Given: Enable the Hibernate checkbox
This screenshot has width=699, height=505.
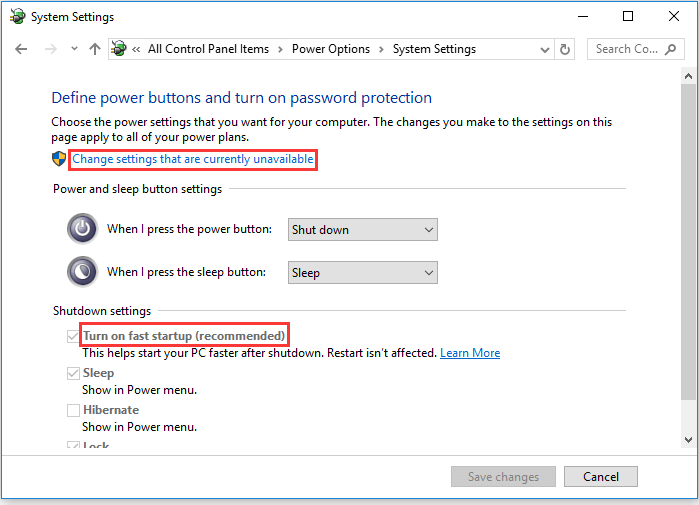Looking at the screenshot, I should tap(73, 410).
